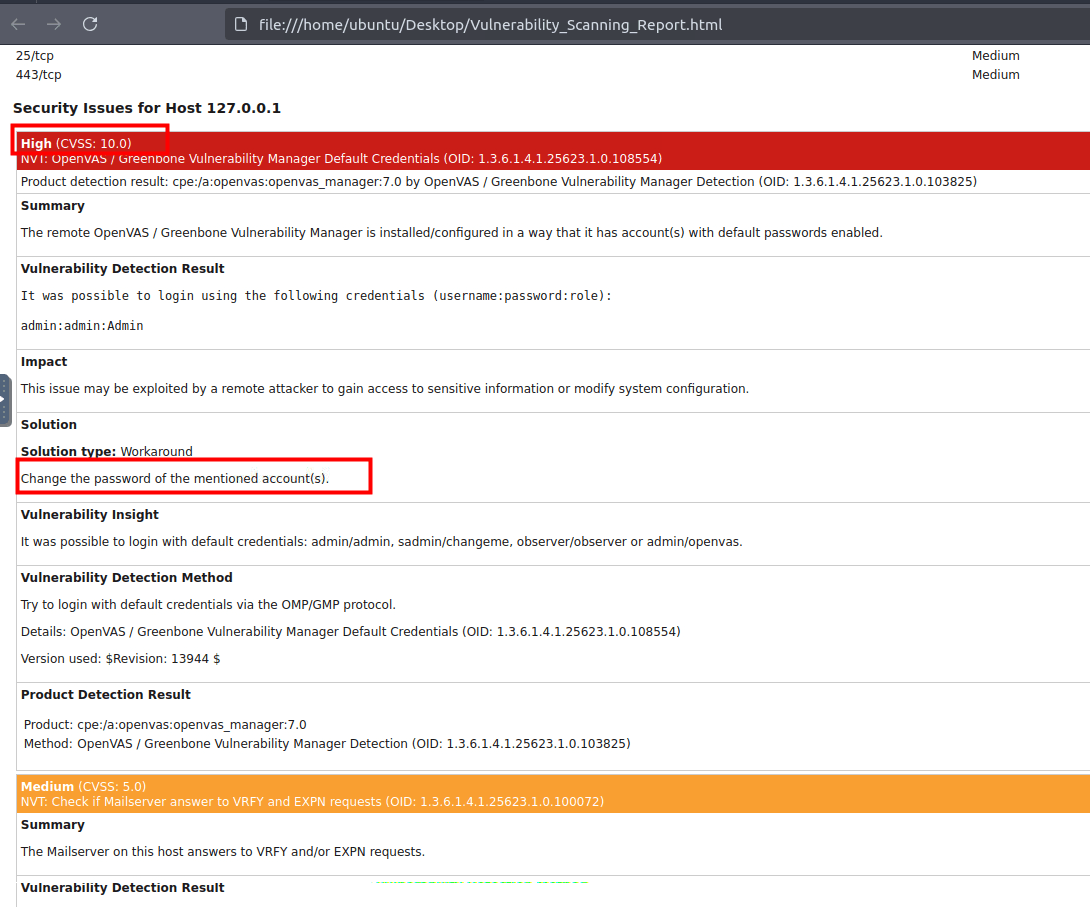
Task: Click the NVT Mailserver VRFY and EXPN title
Action: coord(312,801)
